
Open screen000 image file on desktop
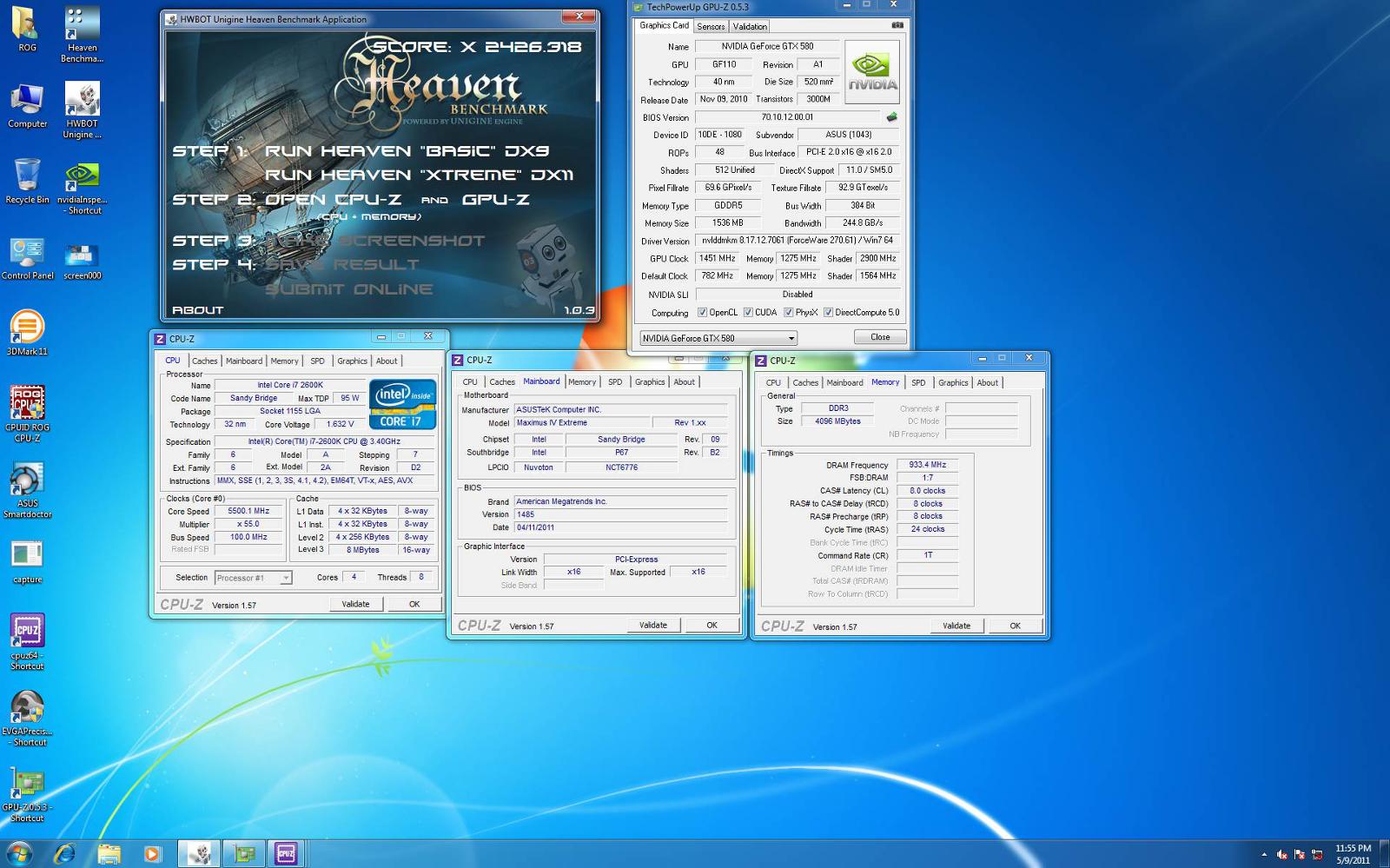(82, 261)
